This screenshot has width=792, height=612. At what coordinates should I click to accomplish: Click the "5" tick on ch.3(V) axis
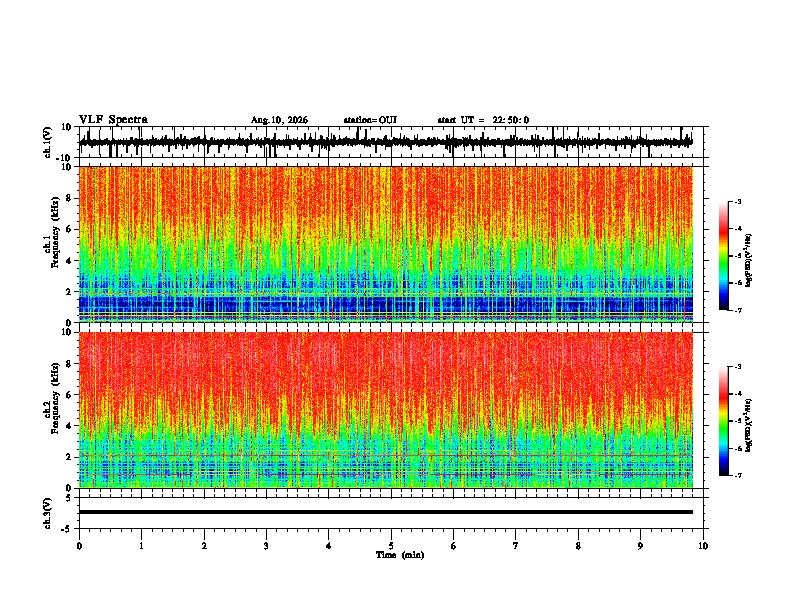(x=69, y=498)
